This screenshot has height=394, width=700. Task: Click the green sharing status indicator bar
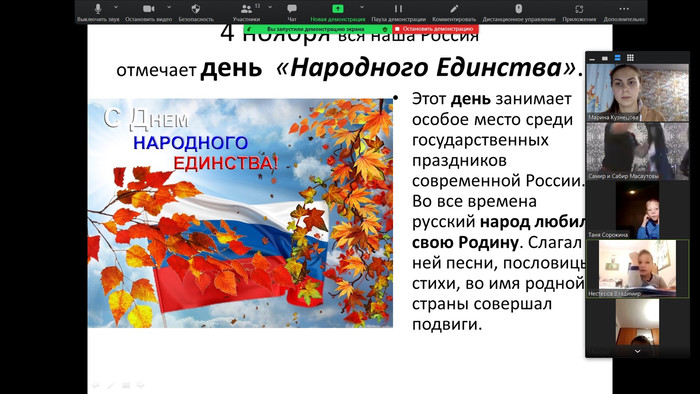point(317,29)
